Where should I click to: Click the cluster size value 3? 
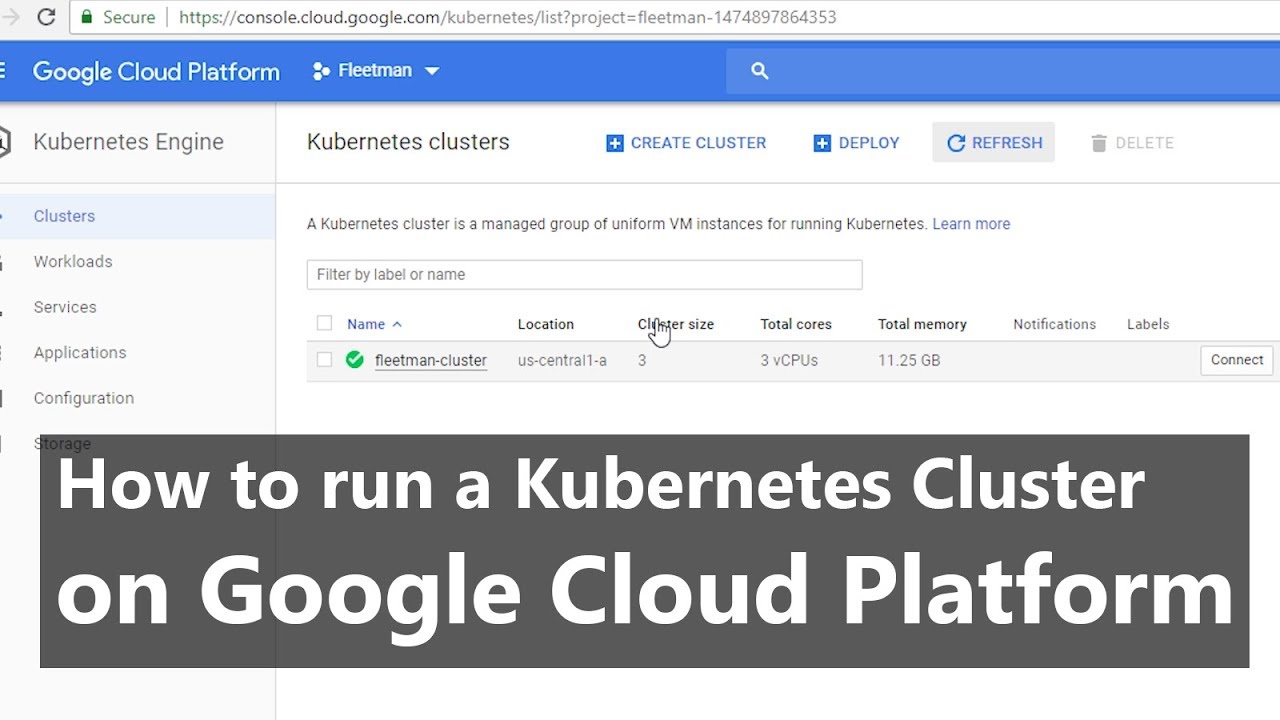642,360
